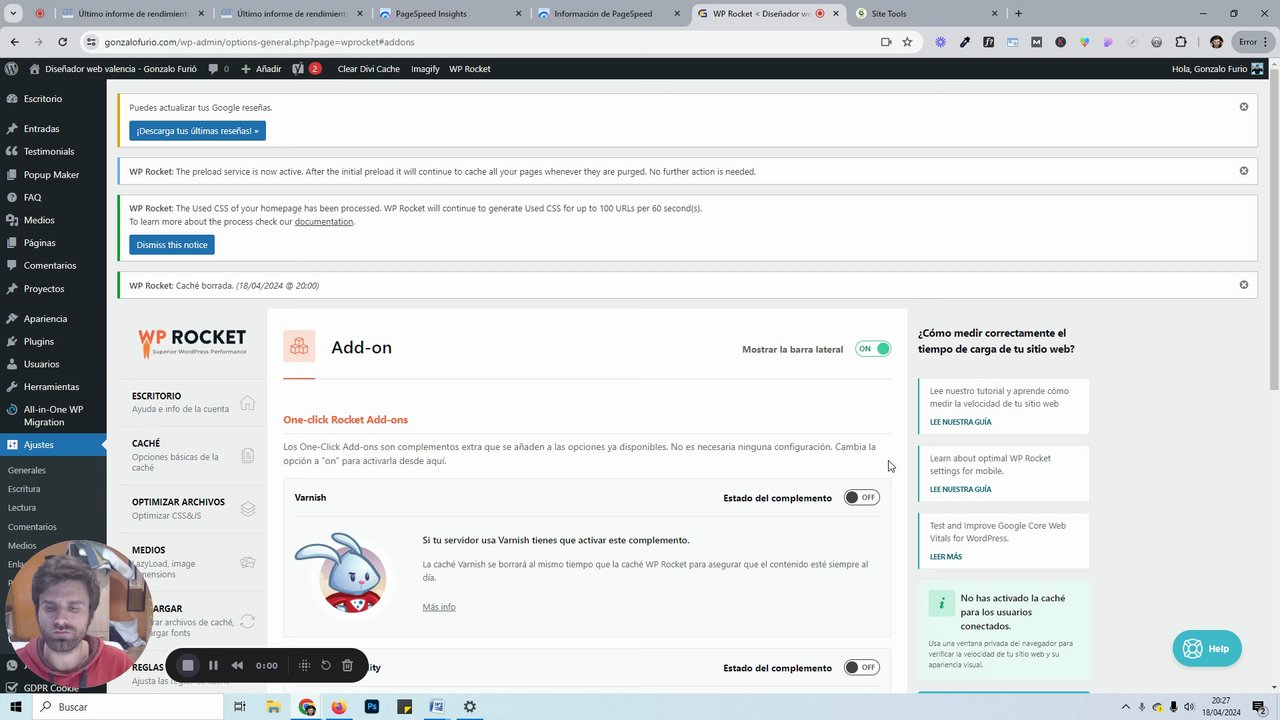Toggle Mostrar la barra lateral switch

point(873,349)
